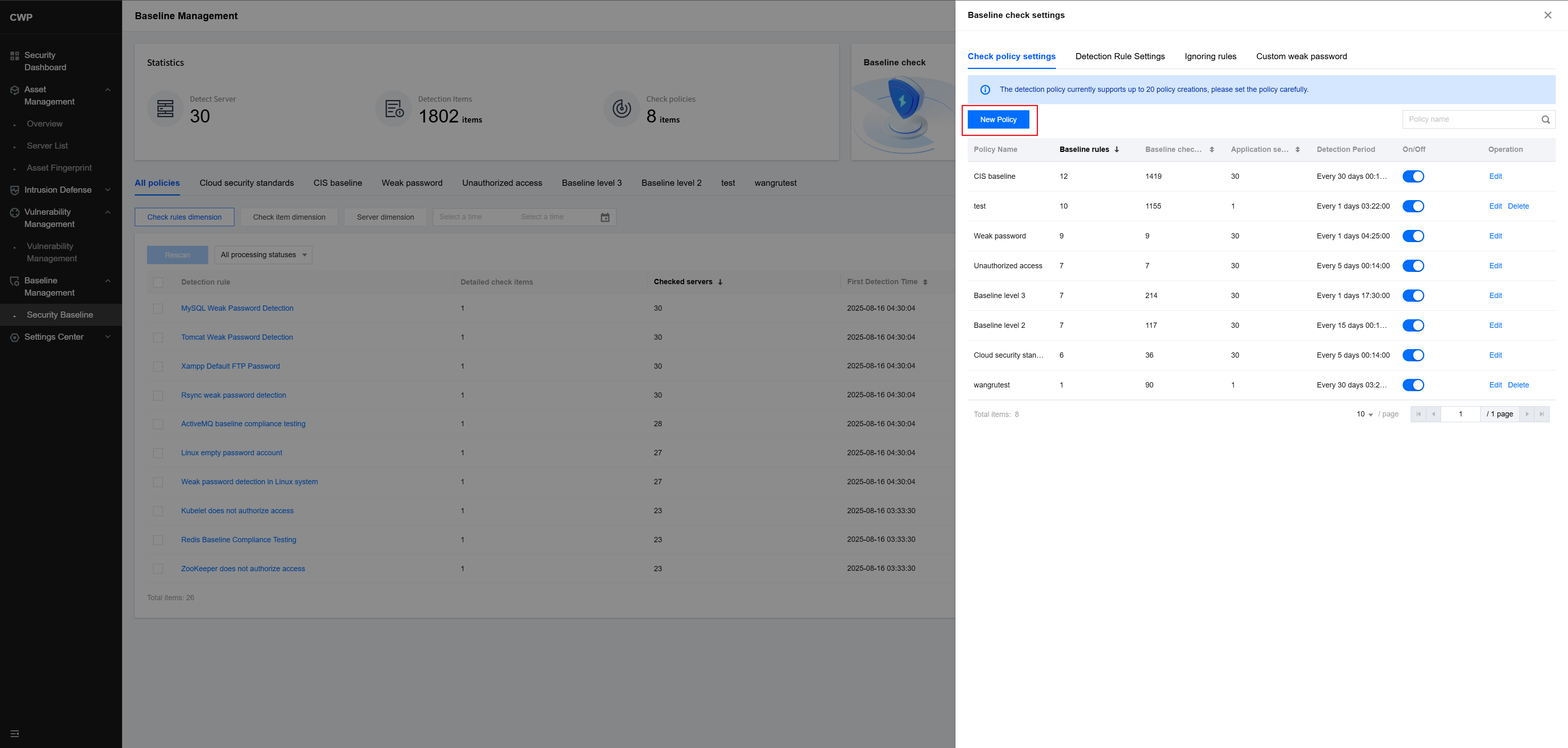Open Server List in sidebar
Image resolution: width=1568 pixels, height=748 pixels.
[x=47, y=146]
